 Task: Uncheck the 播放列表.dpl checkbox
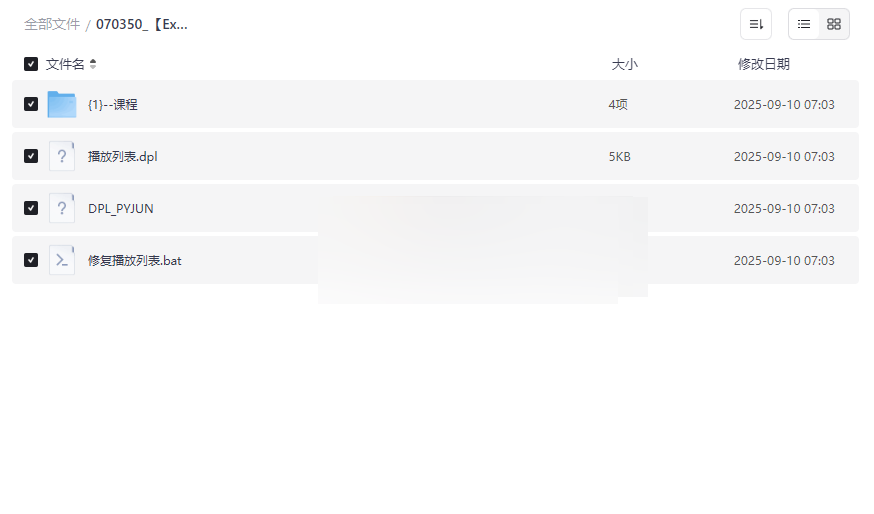pos(31,156)
